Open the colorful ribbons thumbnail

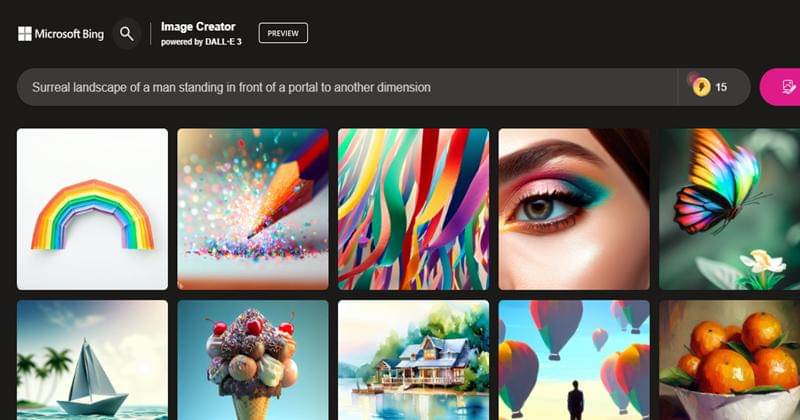point(413,209)
